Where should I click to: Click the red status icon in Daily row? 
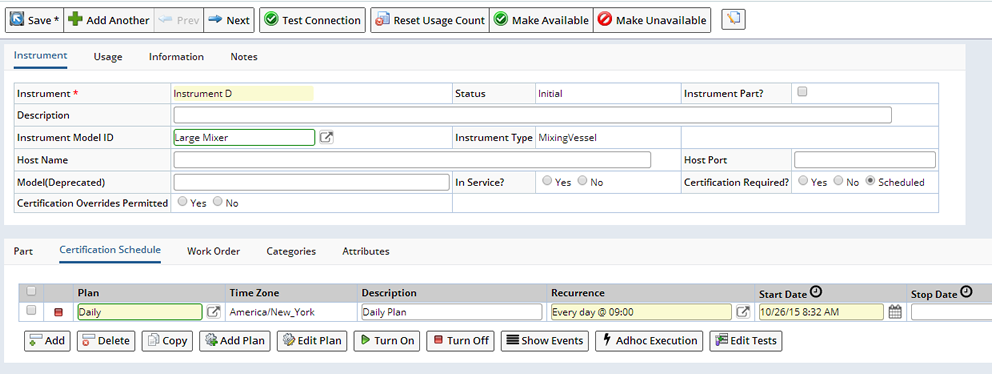pyautogui.click(x=59, y=312)
